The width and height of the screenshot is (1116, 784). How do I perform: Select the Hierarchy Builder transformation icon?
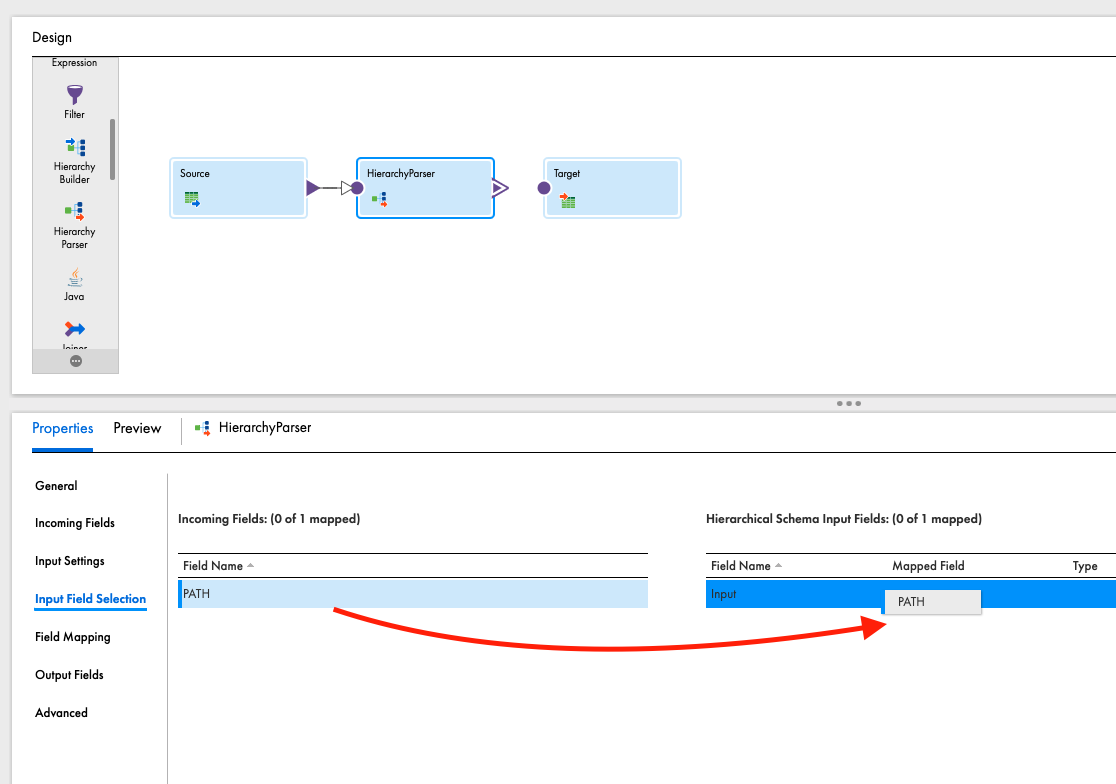(x=74, y=146)
